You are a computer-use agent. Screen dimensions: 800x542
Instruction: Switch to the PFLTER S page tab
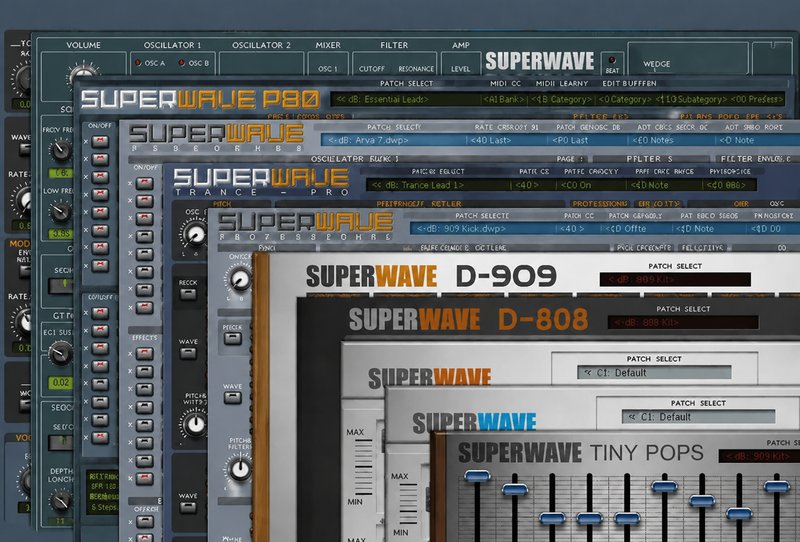click(x=649, y=159)
